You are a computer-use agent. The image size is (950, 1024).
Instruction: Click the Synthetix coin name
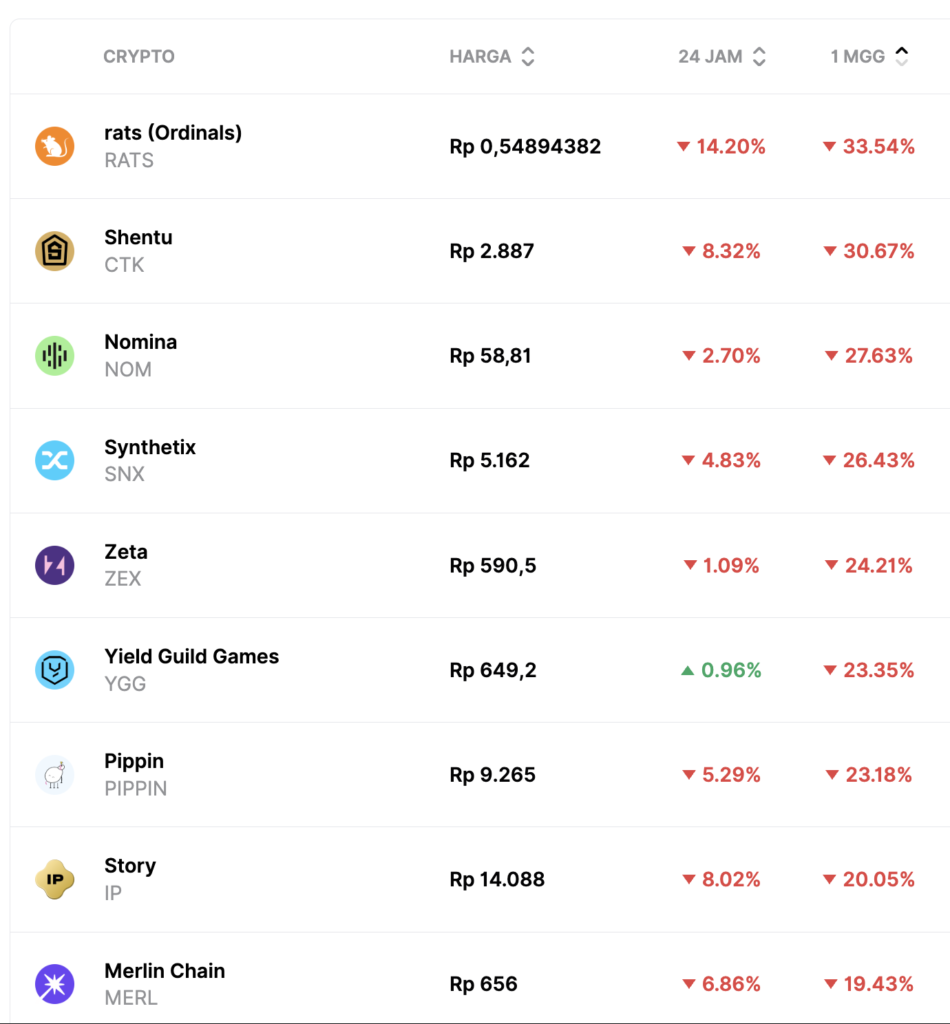[150, 447]
